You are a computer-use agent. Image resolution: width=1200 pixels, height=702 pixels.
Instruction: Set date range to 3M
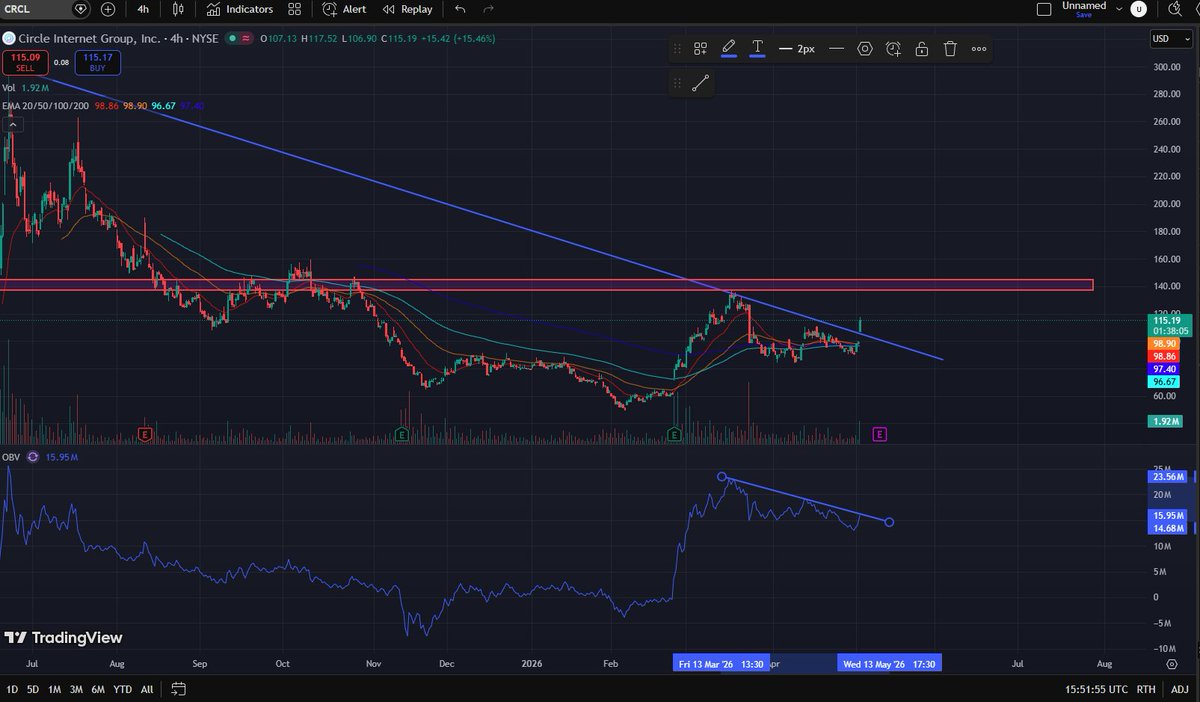[x=76, y=689]
